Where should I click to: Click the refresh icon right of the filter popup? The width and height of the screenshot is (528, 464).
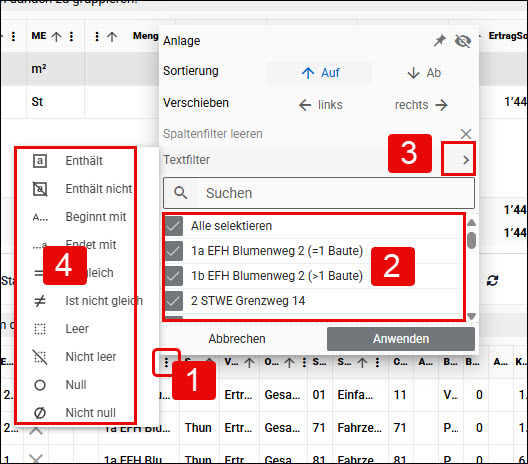click(493, 280)
